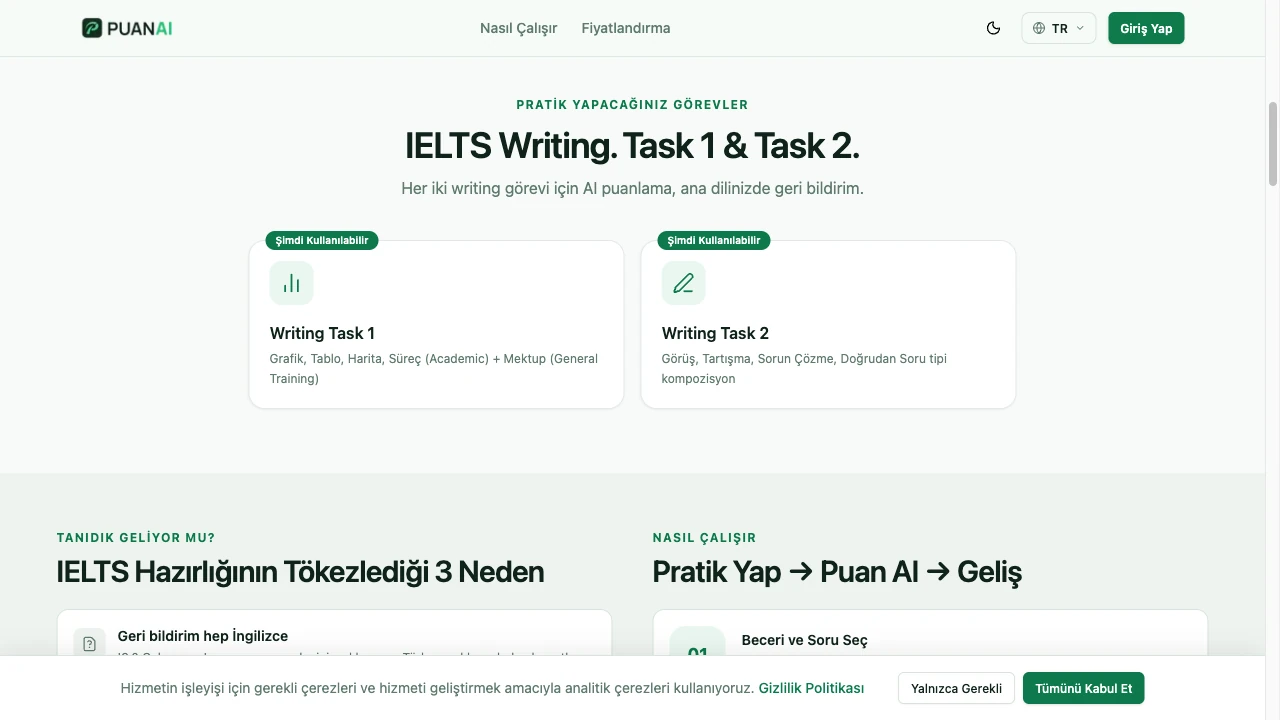1280x720 pixels.
Task: Accept all cookies with Tümünü Kabul Et
Action: [1083, 688]
